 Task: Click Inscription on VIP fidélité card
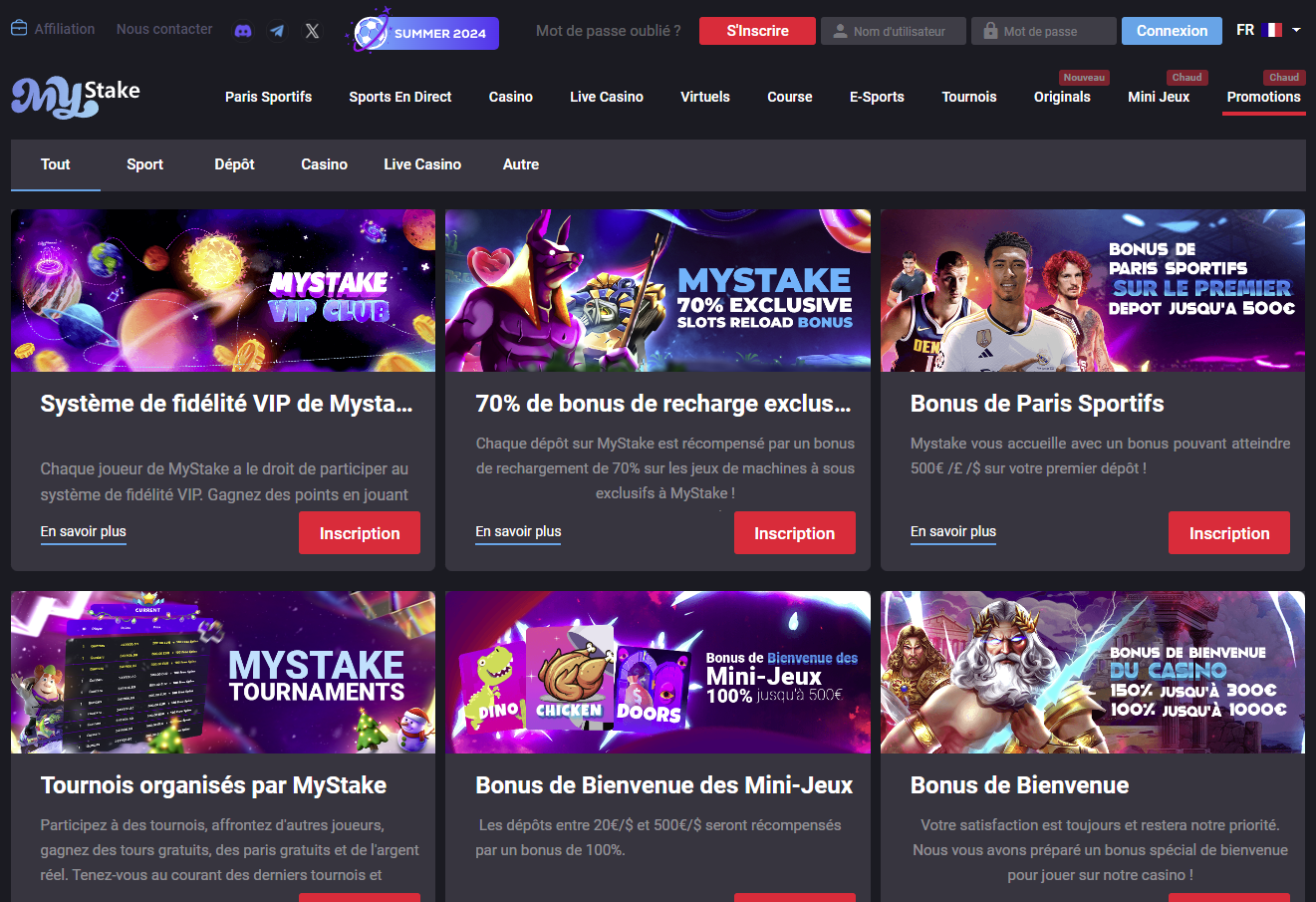click(360, 533)
